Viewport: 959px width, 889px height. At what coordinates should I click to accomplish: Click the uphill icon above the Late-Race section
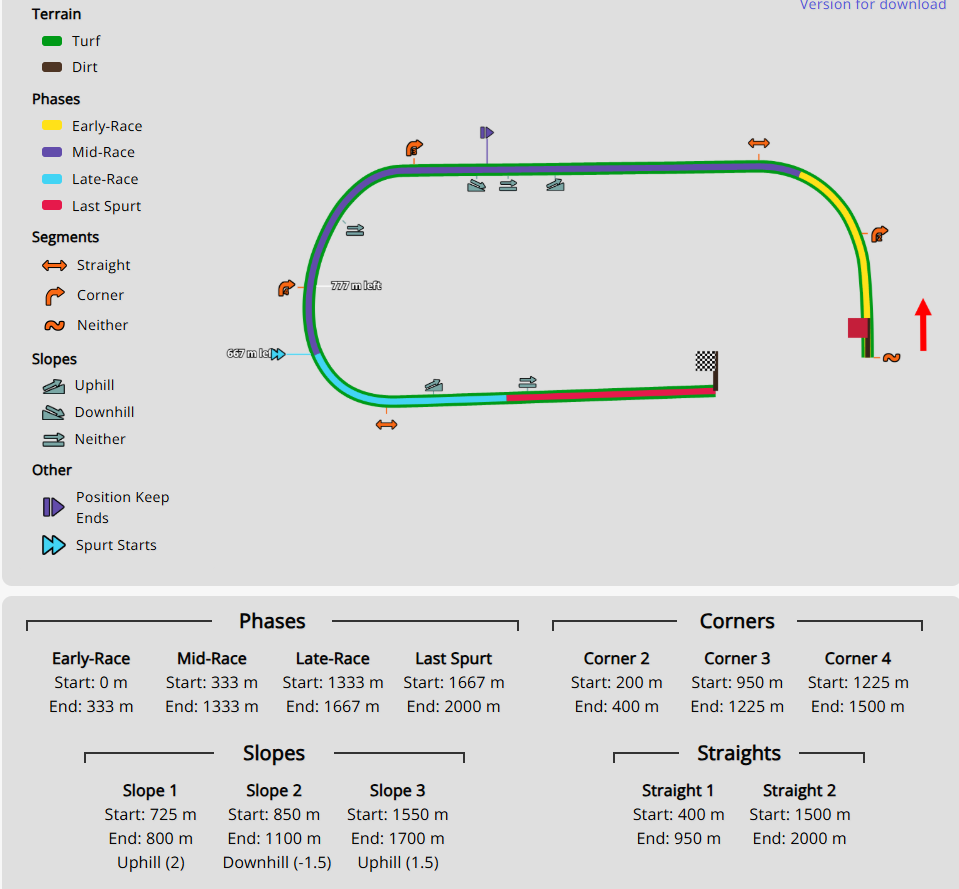434,385
